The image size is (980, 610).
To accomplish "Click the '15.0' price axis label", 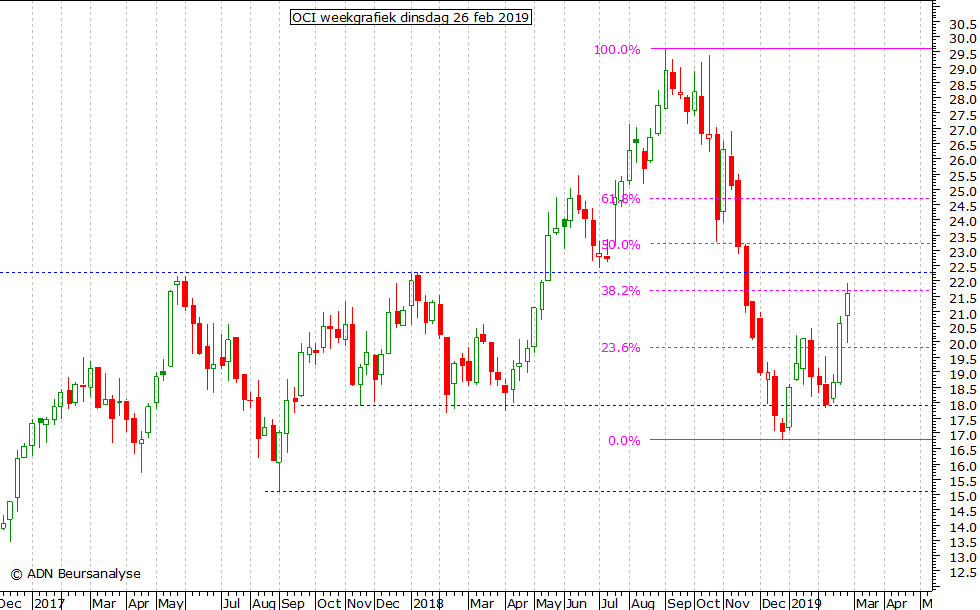I will coord(962,498).
